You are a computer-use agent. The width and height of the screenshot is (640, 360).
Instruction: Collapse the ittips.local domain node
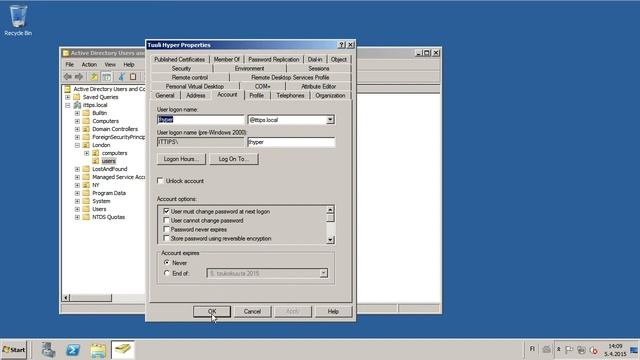[68, 105]
